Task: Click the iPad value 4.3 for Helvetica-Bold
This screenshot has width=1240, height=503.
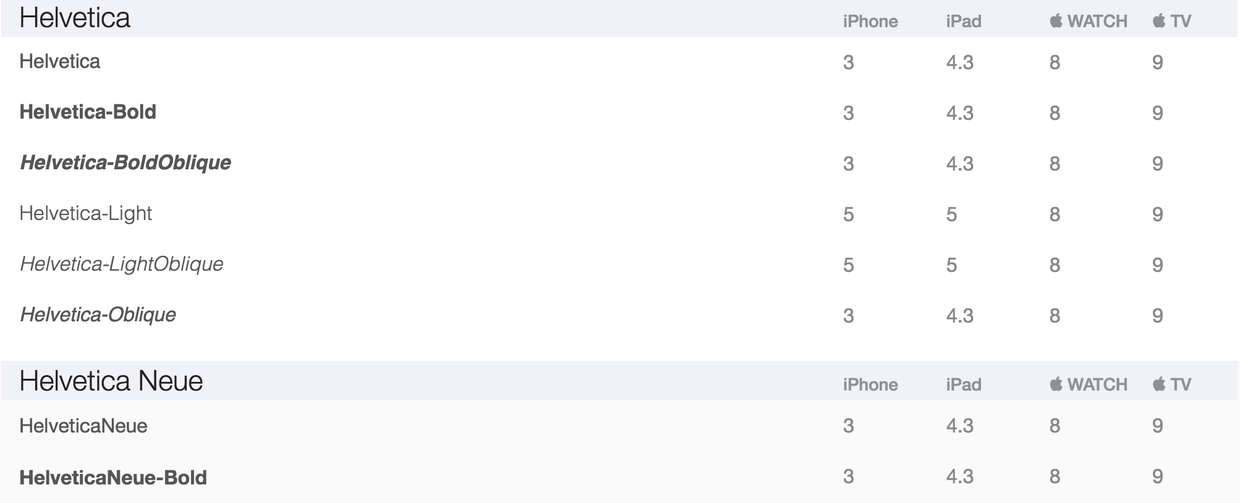Action: click(x=959, y=113)
